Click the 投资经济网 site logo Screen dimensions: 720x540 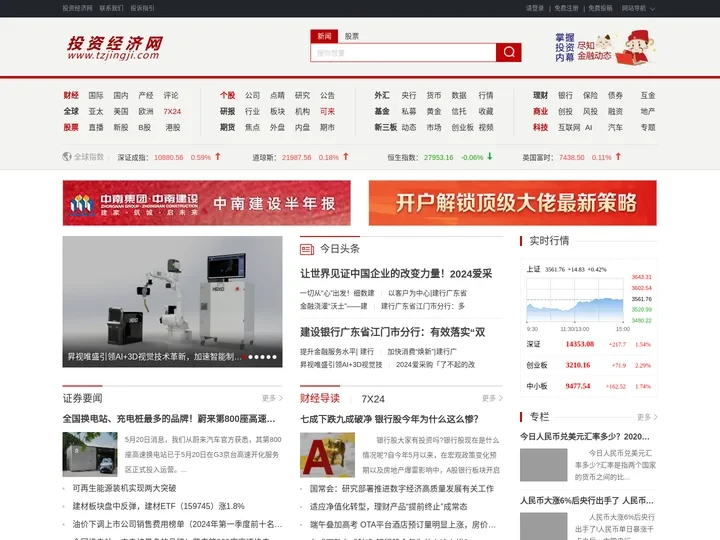[115, 48]
